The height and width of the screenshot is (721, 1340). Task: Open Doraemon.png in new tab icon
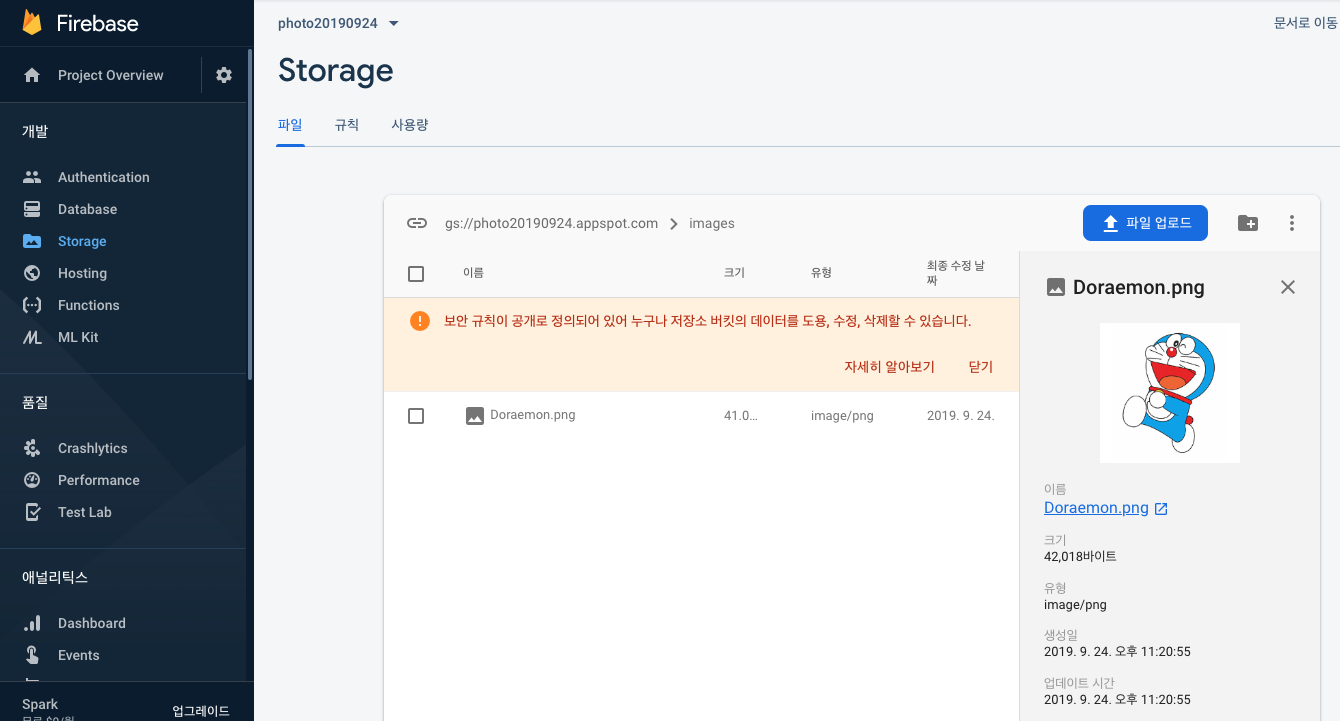tap(1161, 508)
